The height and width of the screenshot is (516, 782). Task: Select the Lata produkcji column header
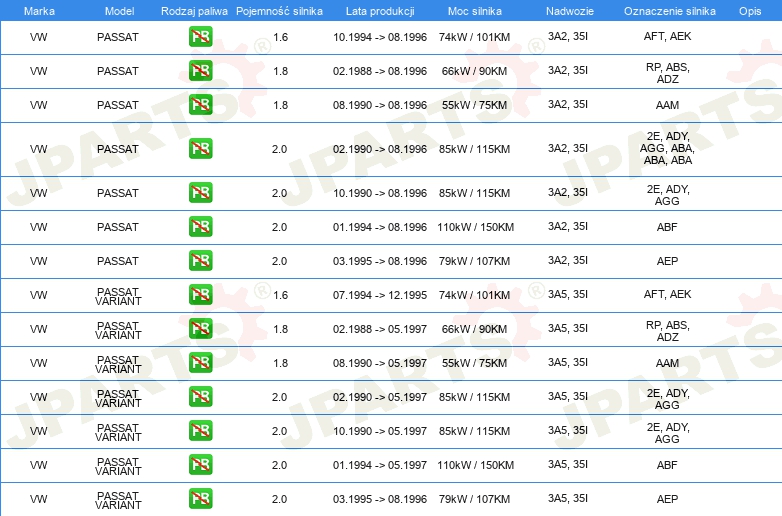click(x=380, y=11)
